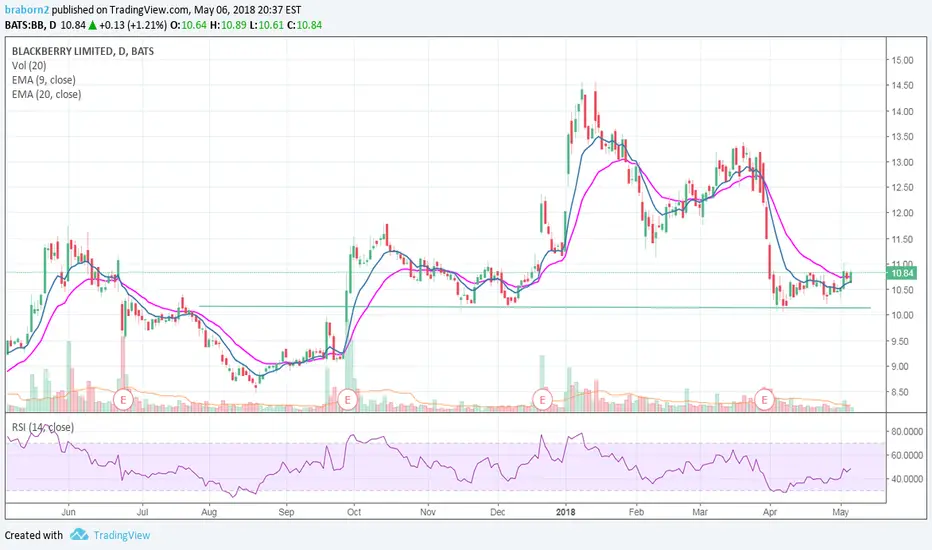Click the May label on time axis
The width and height of the screenshot is (932, 550).
(x=840, y=512)
